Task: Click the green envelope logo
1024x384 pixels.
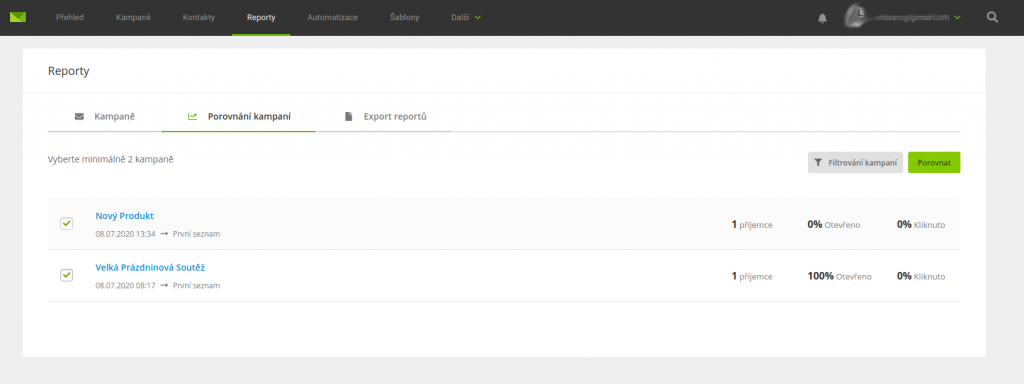Action: 18,18
